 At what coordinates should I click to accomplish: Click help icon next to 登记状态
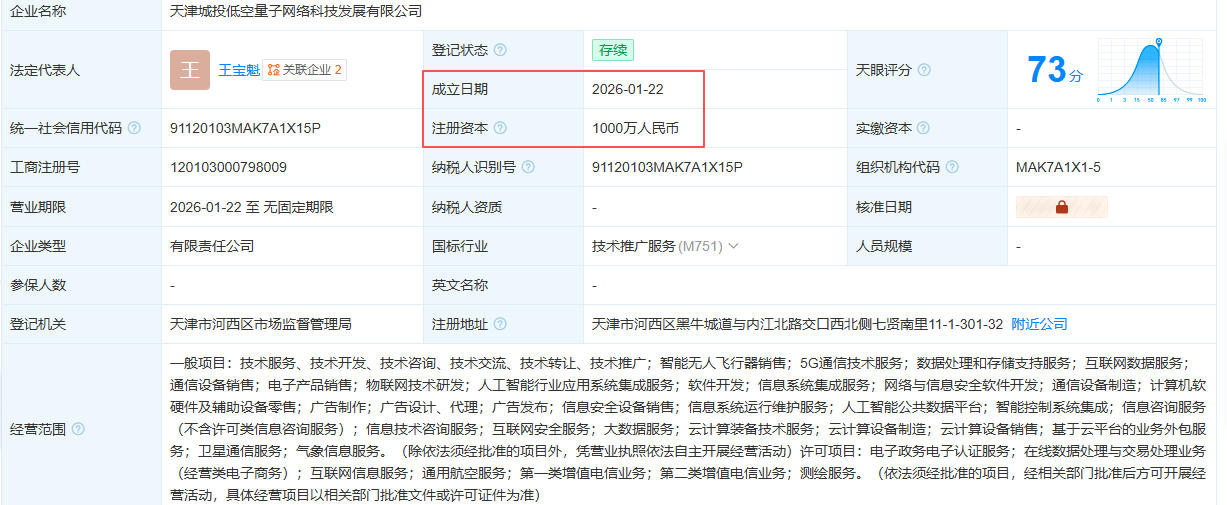(x=500, y=50)
